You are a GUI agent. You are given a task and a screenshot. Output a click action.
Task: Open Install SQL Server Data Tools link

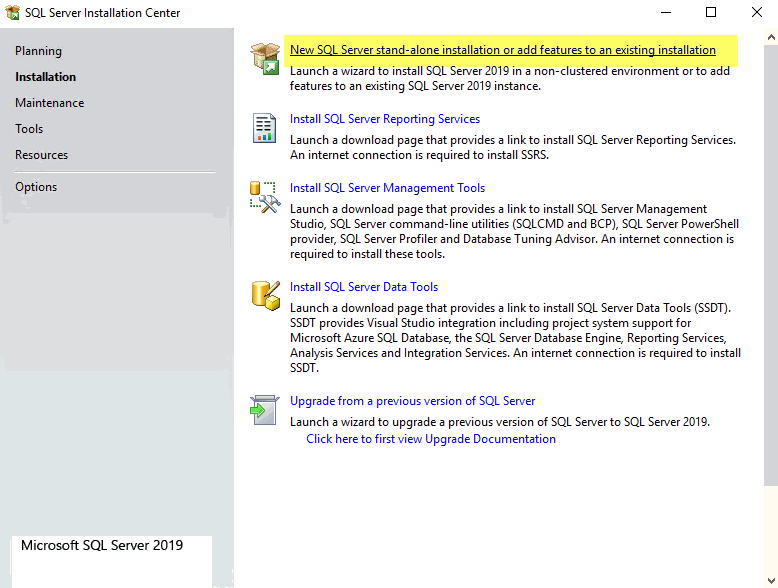(x=363, y=287)
